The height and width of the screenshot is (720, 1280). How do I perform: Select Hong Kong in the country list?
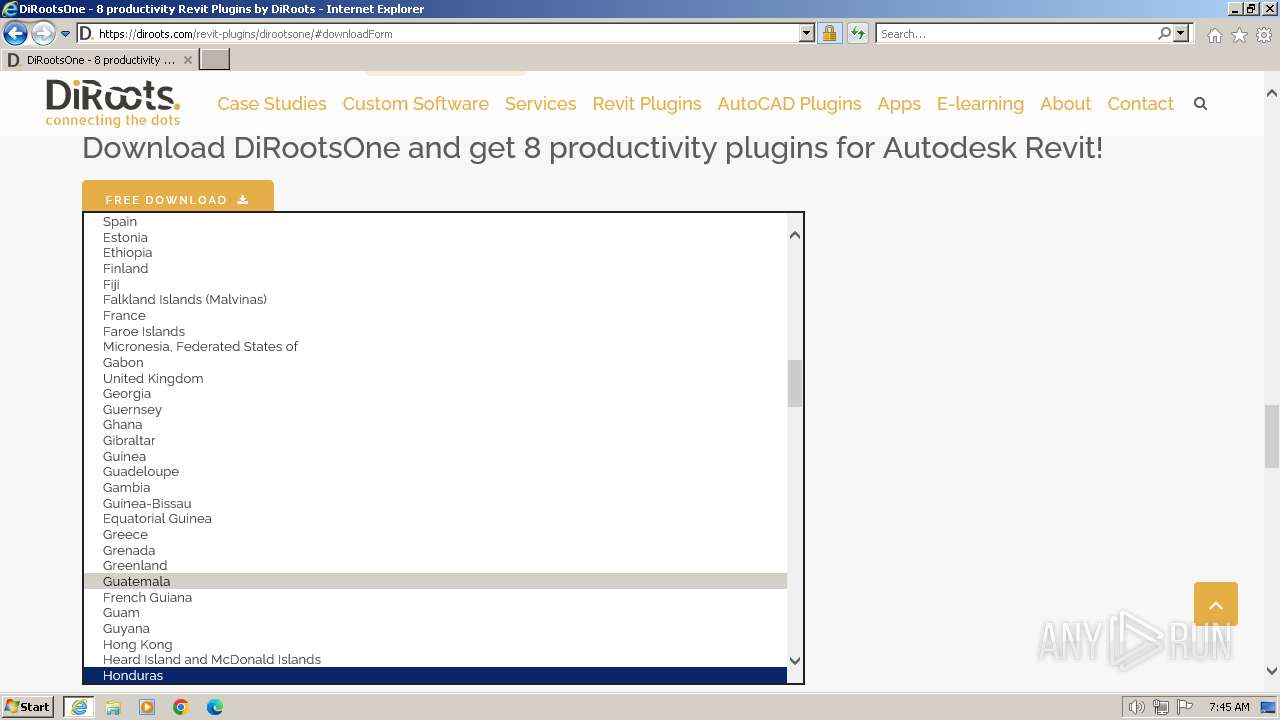435,644
